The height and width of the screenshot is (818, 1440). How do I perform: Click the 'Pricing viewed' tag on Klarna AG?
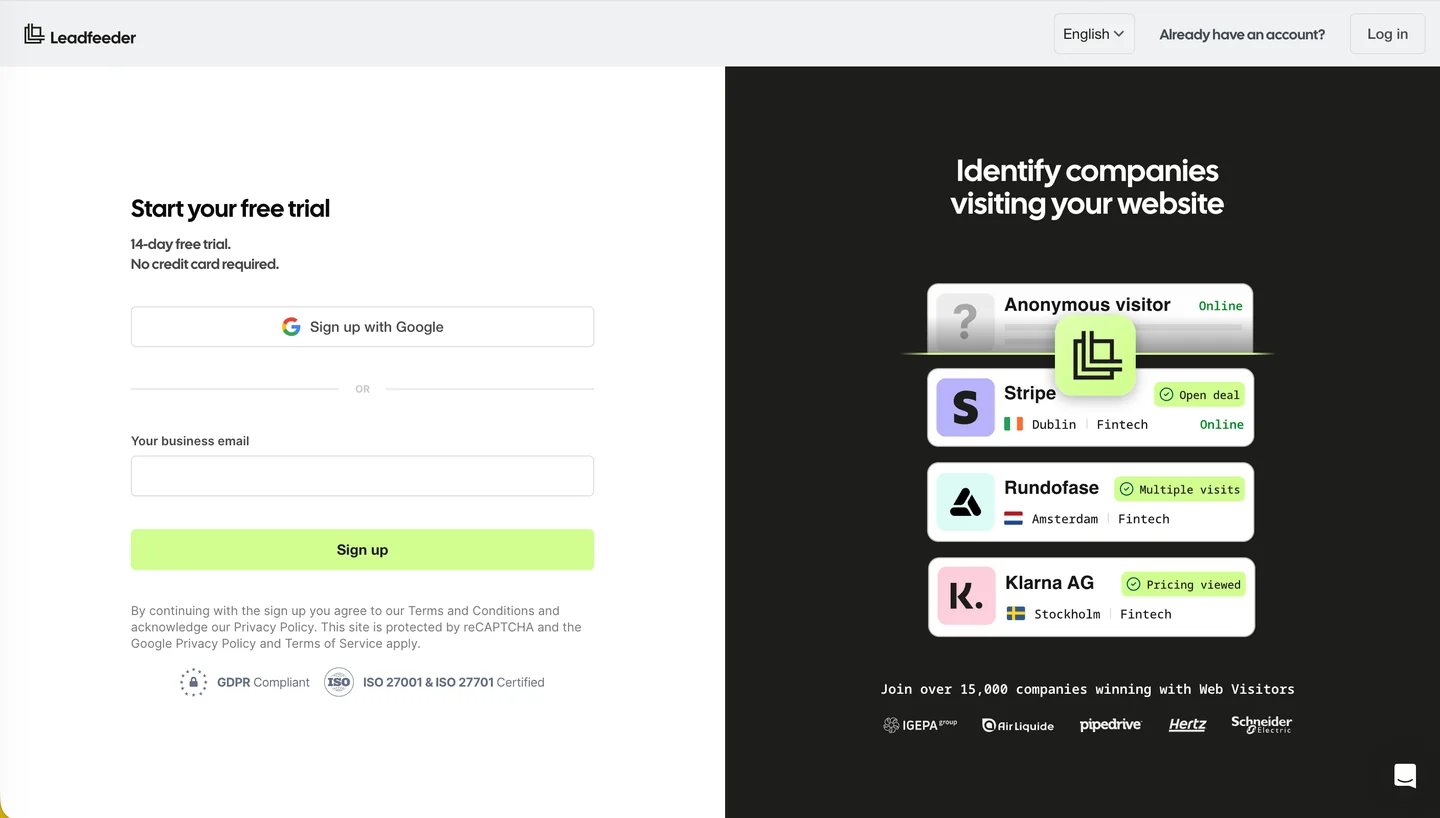click(x=1183, y=584)
